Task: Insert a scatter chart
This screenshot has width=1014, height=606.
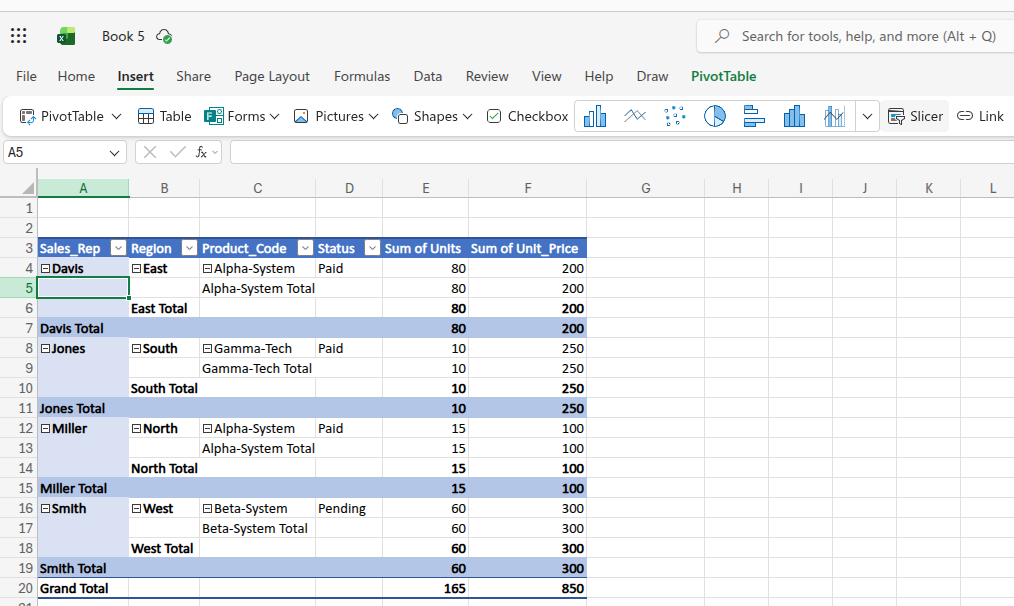Action: (675, 115)
